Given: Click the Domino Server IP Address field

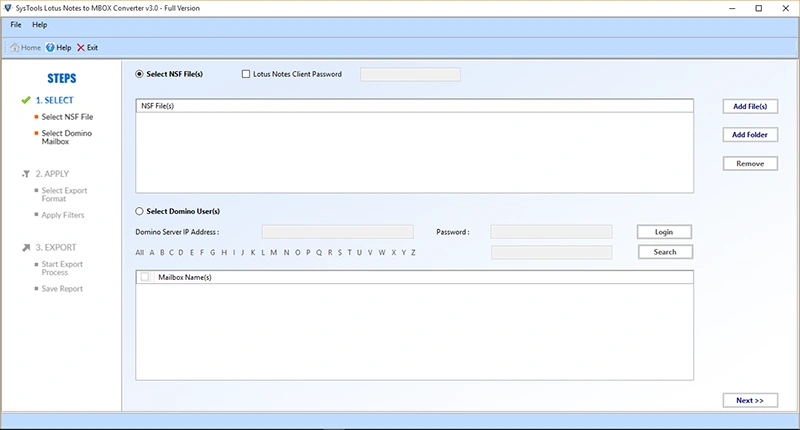Looking at the screenshot, I should (338, 232).
